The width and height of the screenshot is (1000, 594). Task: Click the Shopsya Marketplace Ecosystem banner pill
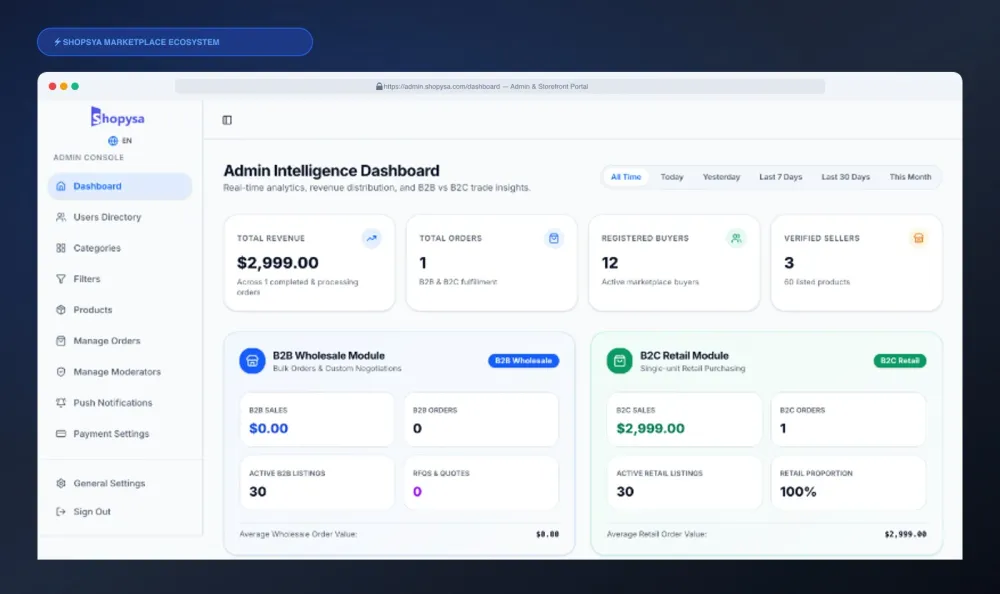175,42
